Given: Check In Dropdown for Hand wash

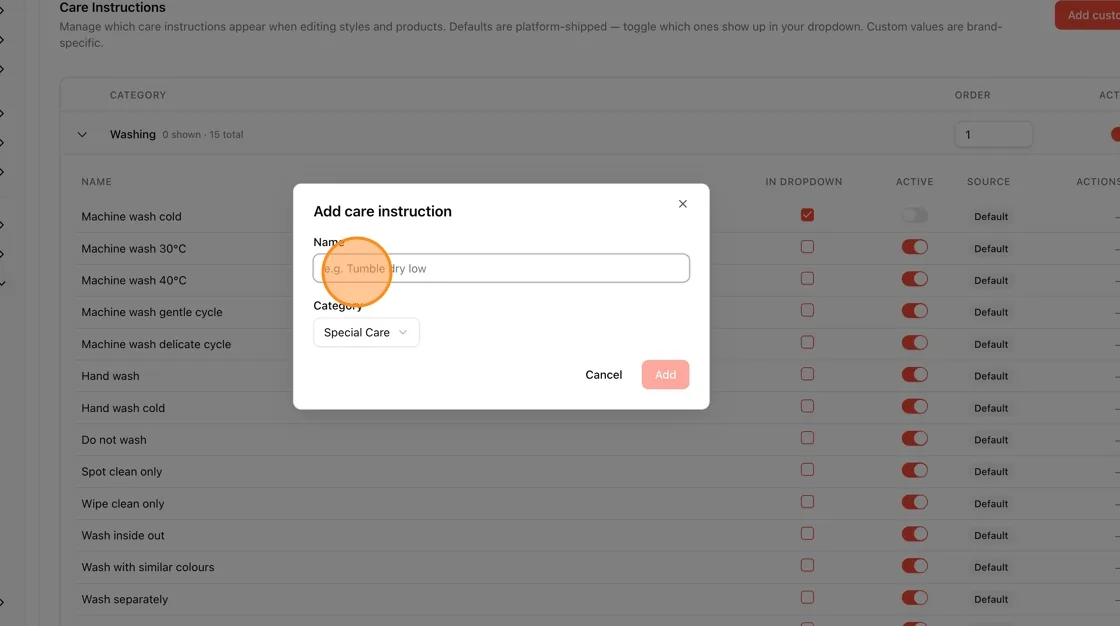Looking at the screenshot, I should (807, 374).
